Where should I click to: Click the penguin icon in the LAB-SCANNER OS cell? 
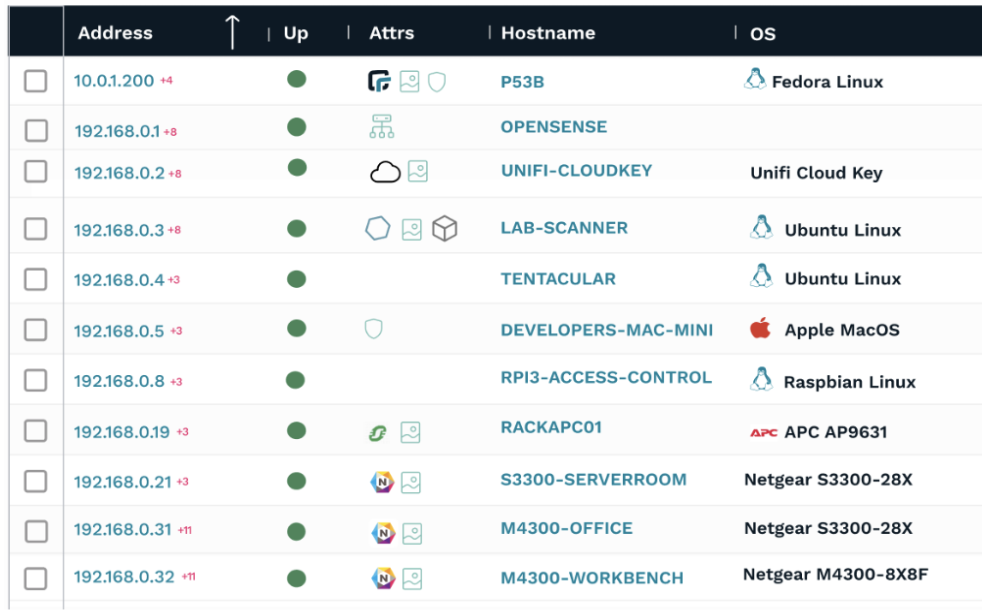(x=762, y=227)
